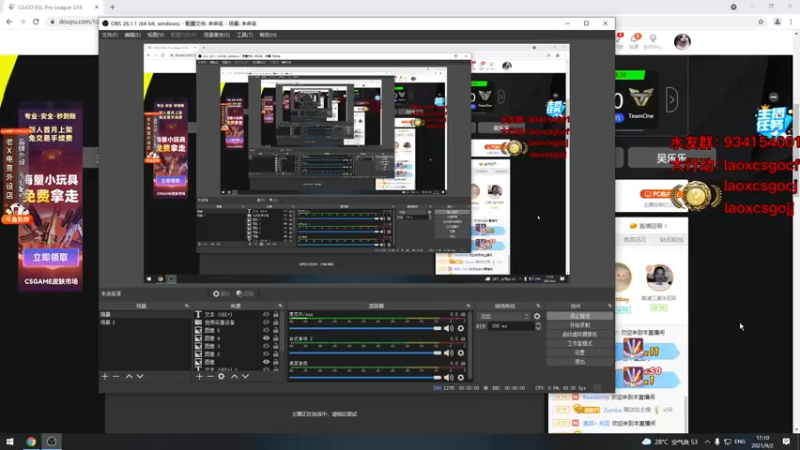This screenshot has width=800, height=450.
Task: Reload the Chrome page
Action: point(36,22)
